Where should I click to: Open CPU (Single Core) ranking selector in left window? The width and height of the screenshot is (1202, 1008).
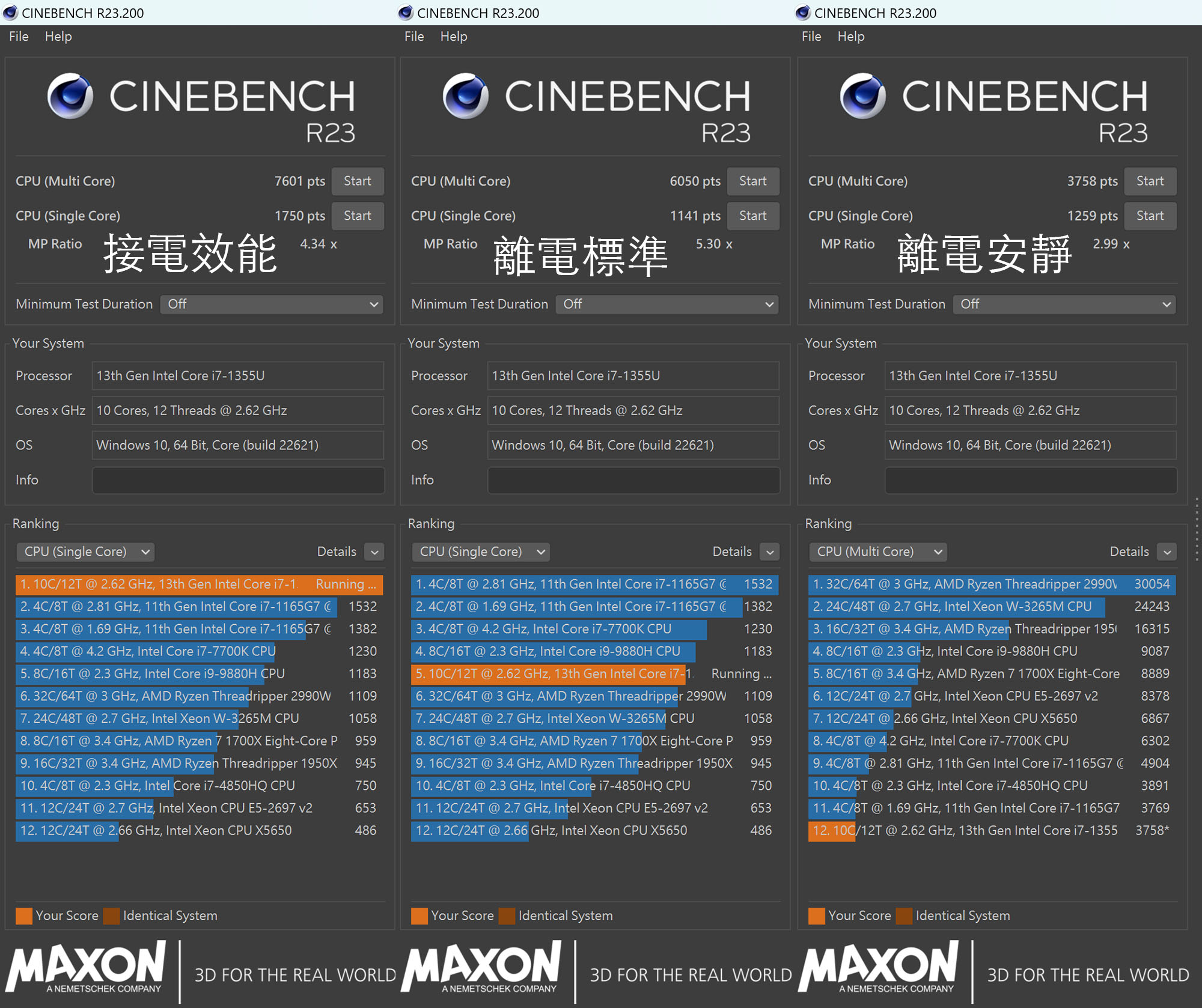(x=85, y=552)
